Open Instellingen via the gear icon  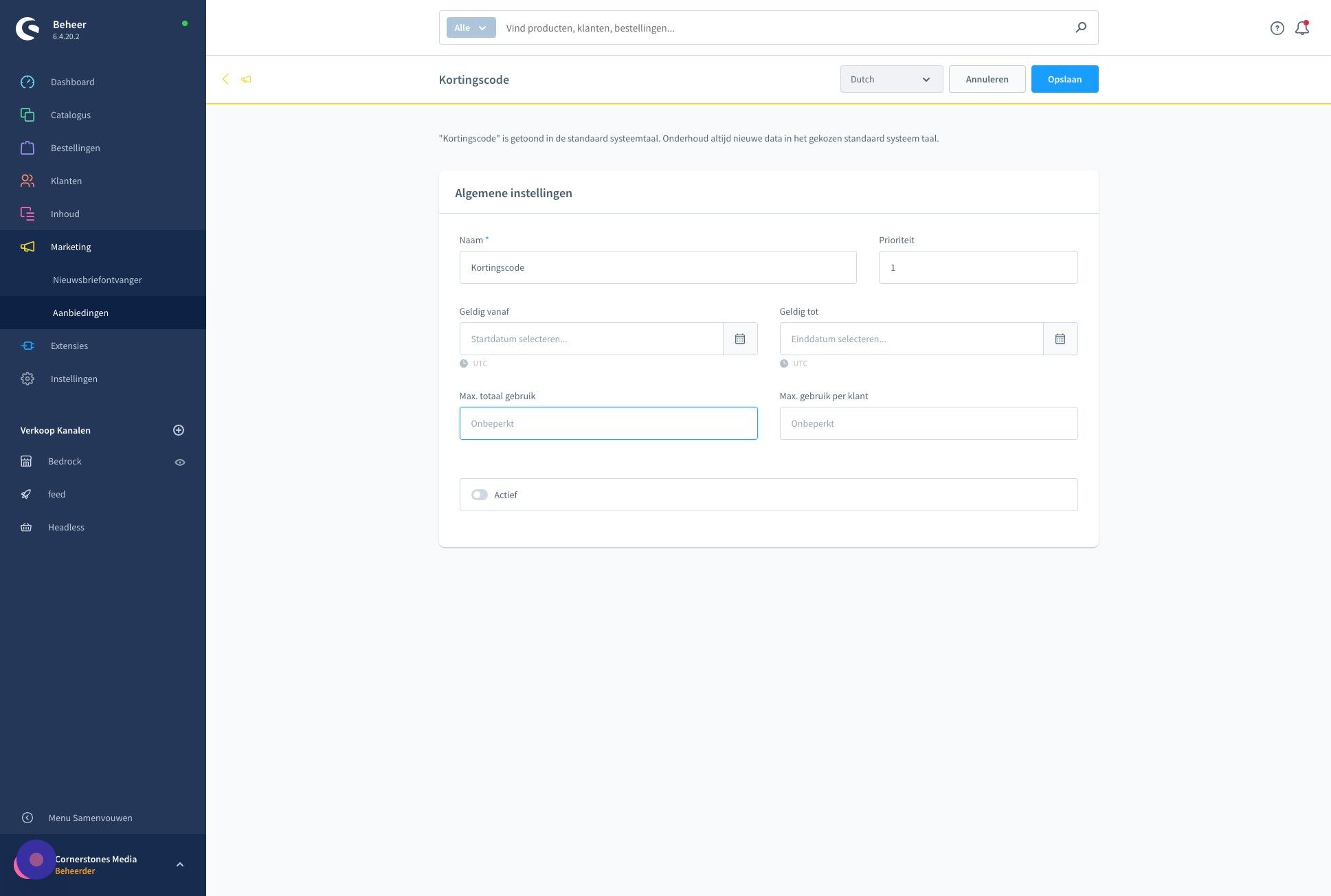pyautogui.click(x=27, y=379)
